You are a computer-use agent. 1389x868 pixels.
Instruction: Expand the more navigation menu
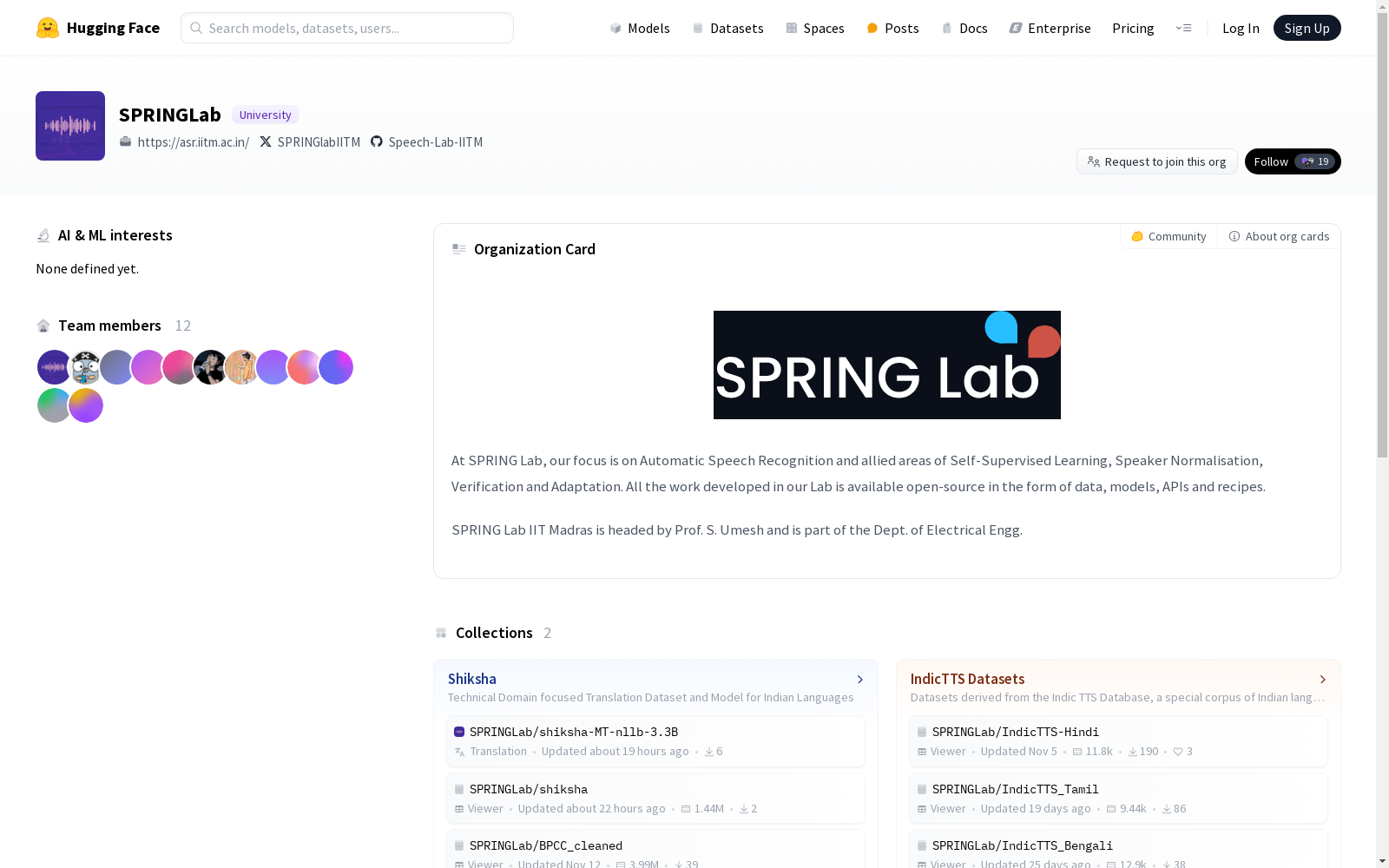(1183, 28)
